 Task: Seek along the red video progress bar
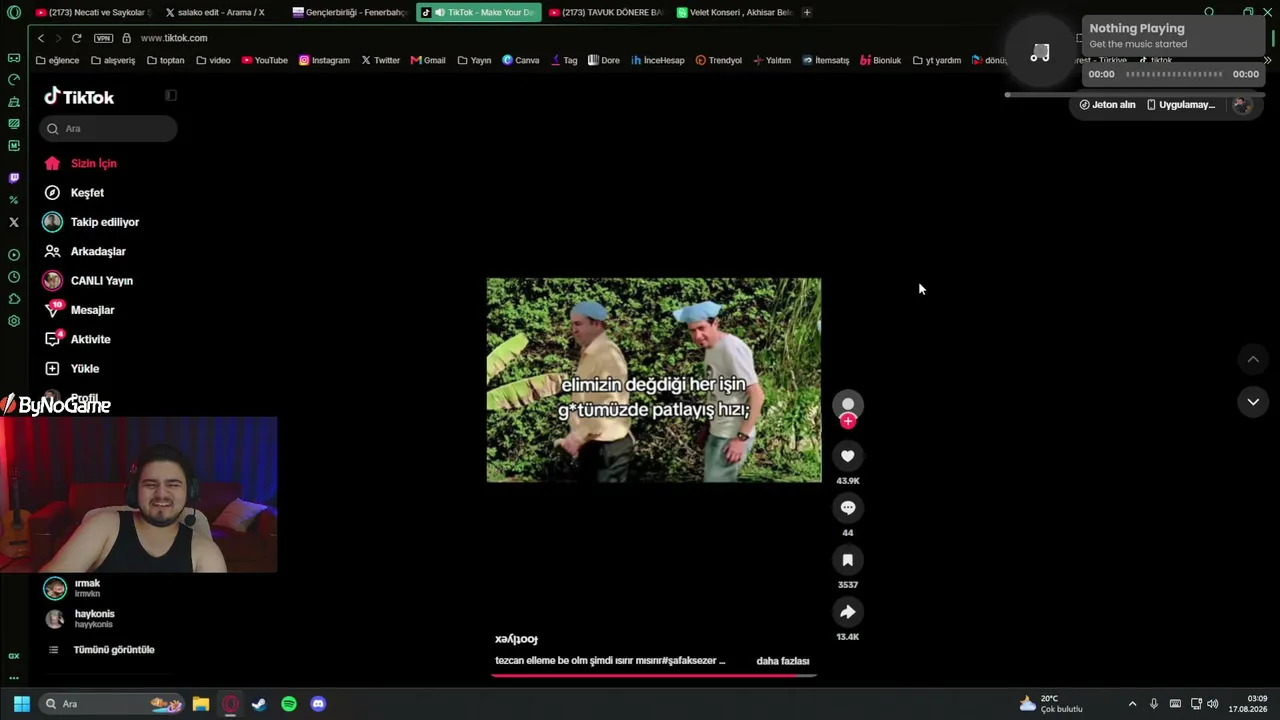654,675
